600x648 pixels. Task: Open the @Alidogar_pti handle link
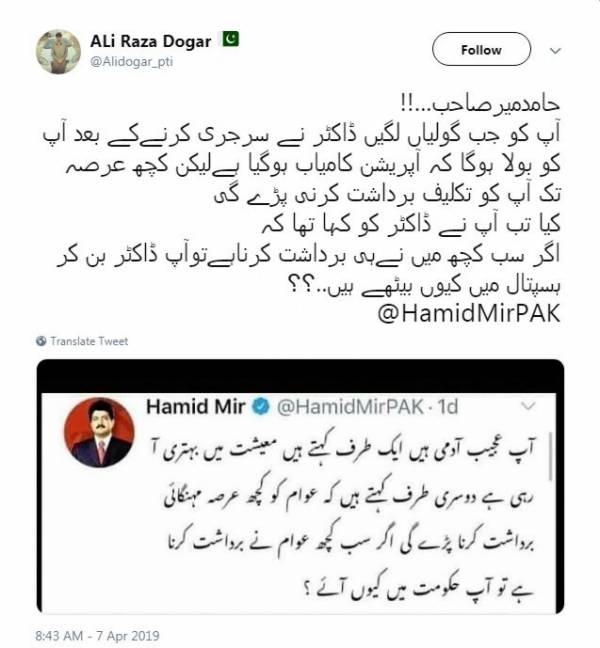[131, 62]
